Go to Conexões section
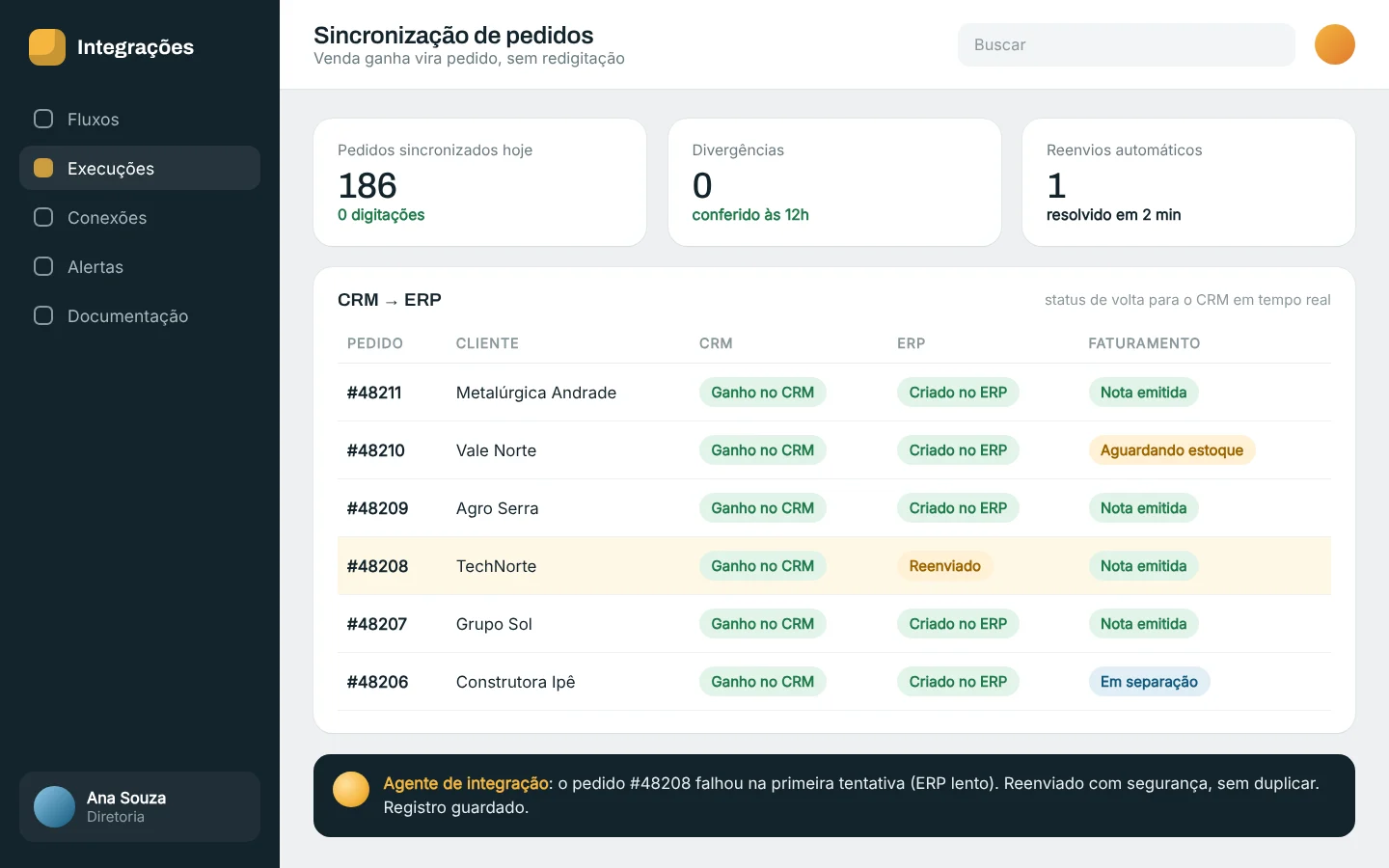This screenshot has height=868, width=1389. tap(140, 217)
